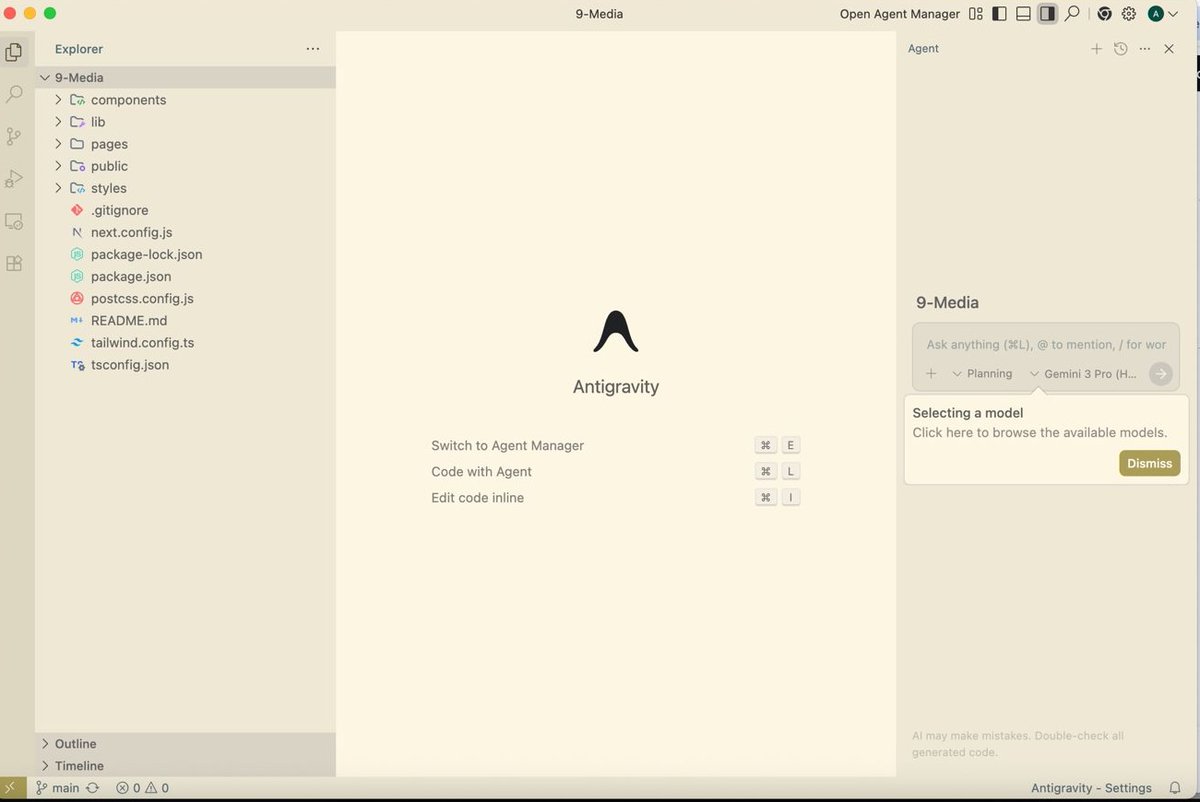Expand the pages folder
This screenshot has width=1200, height=802.
coord(185,144)
